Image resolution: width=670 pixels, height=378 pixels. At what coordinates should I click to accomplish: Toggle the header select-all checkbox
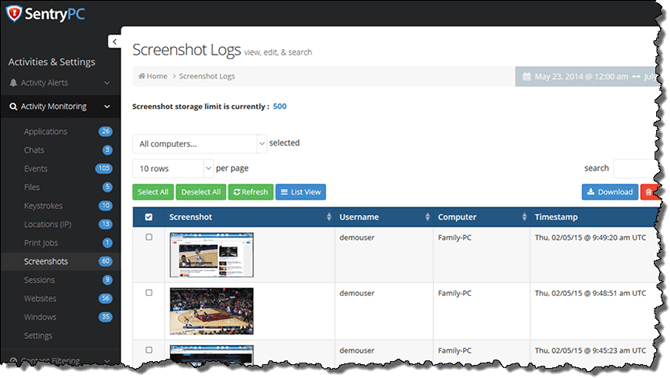click(149, 217)
